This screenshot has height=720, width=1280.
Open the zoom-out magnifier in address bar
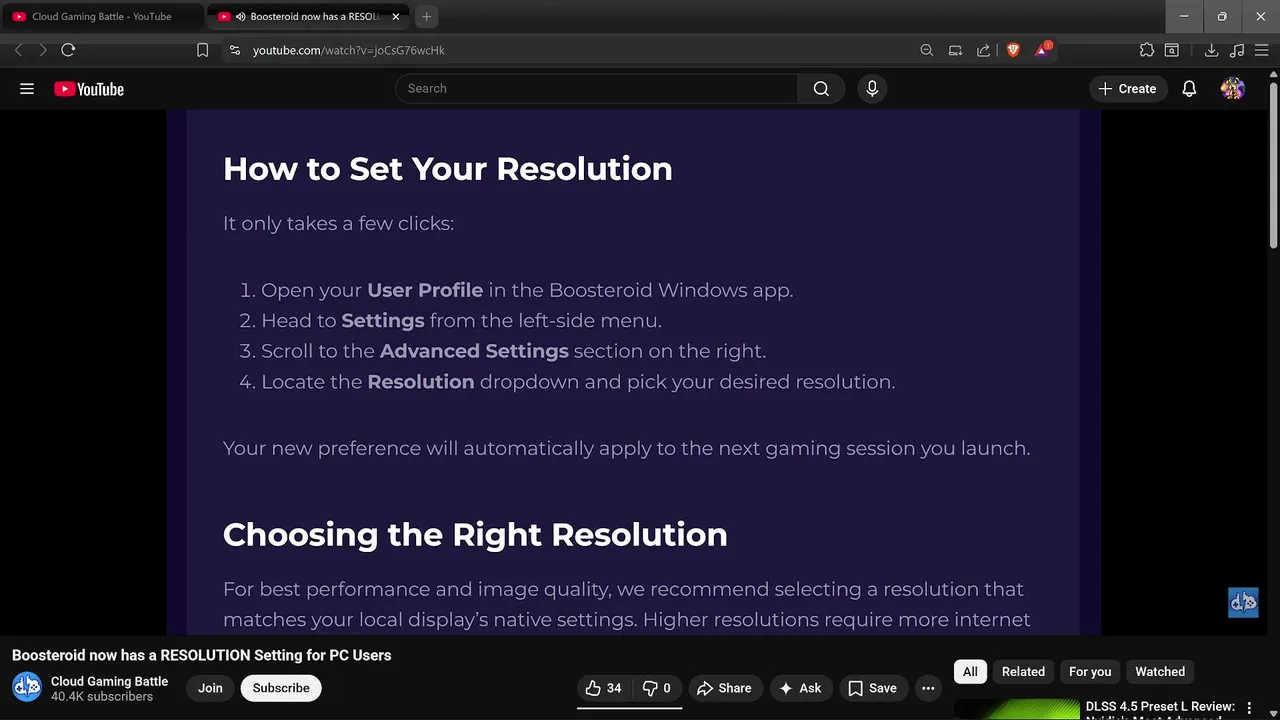927,50
